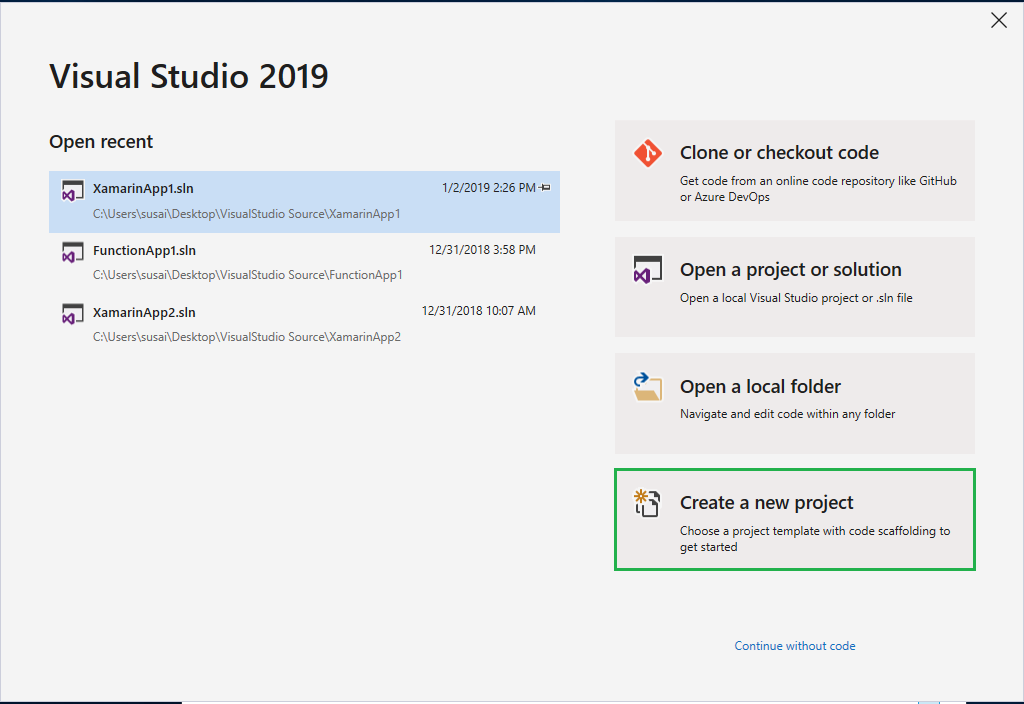
Task: Click the Open recent section heading
Action: point(101,141)
